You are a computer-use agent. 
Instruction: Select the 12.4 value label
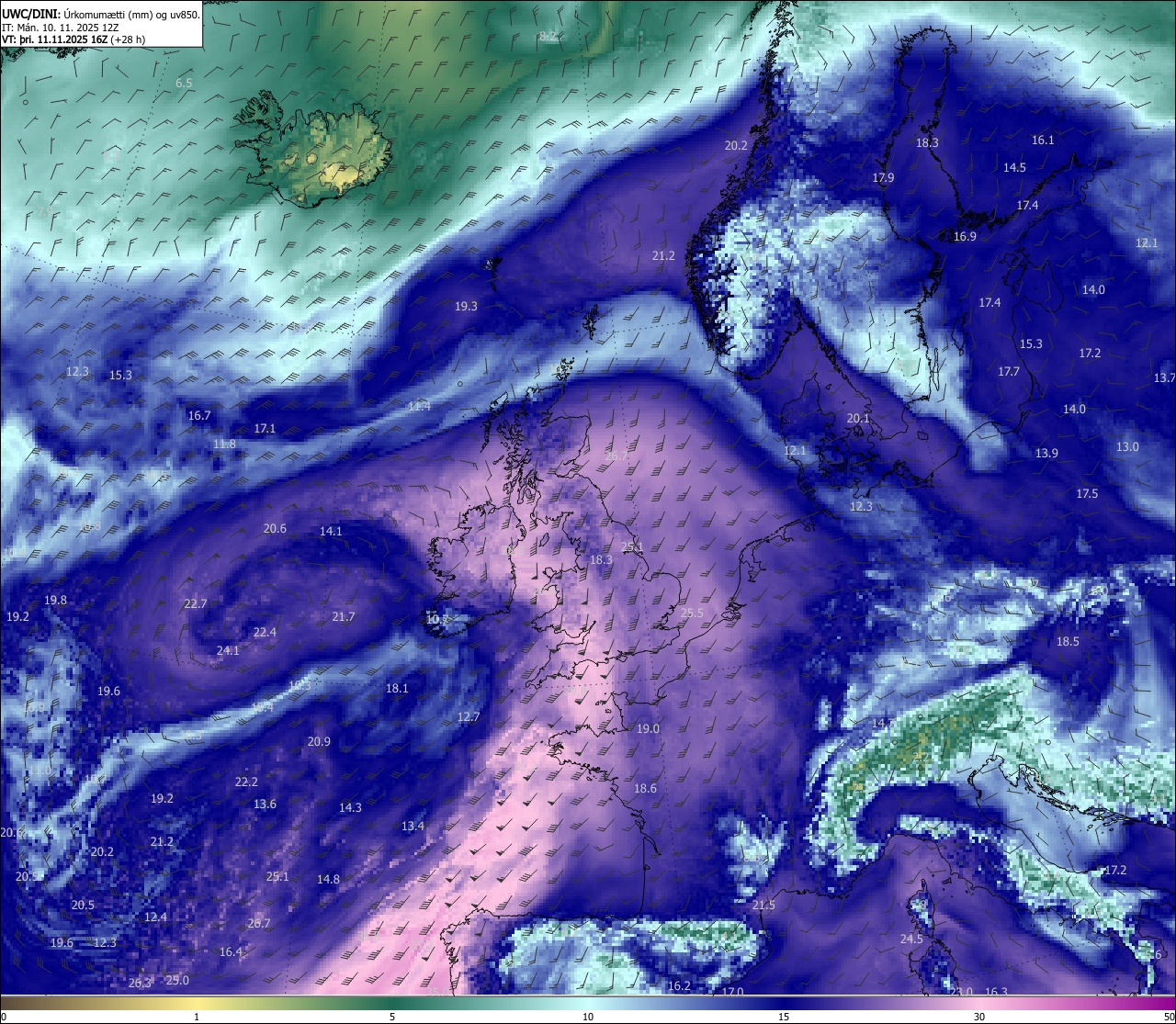tap(155, 917)
